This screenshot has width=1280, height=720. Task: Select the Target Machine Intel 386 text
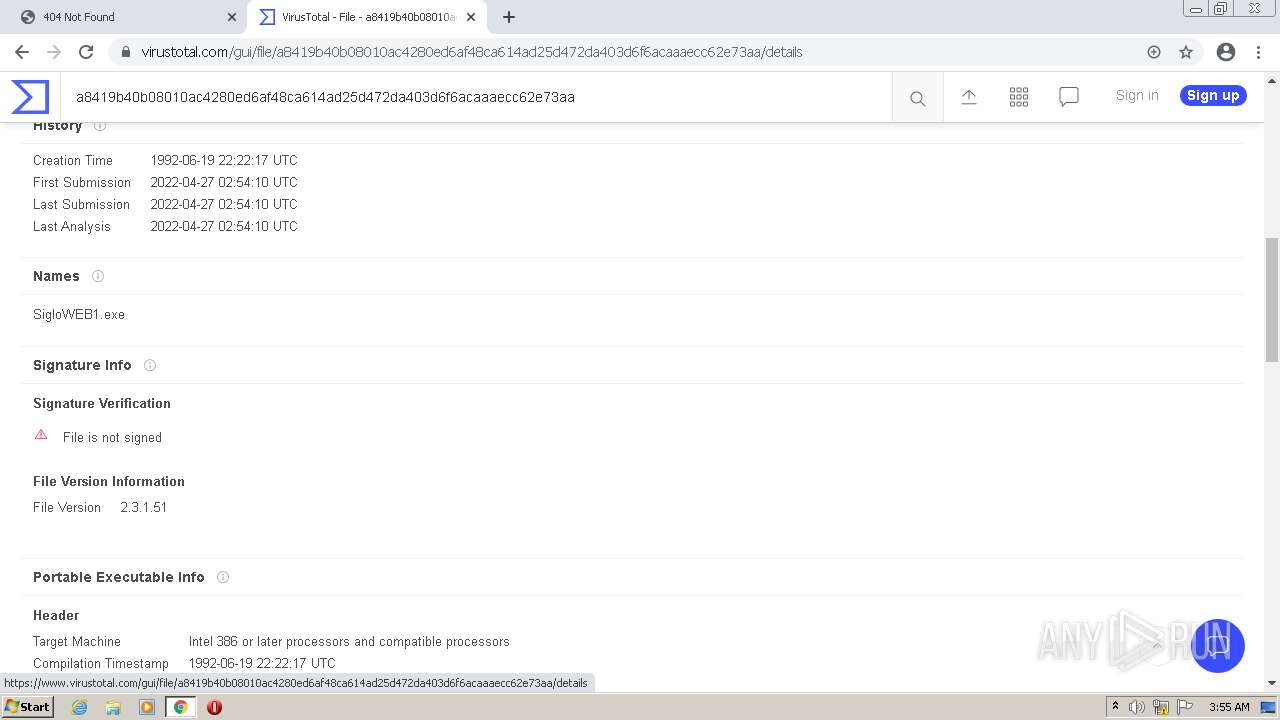349,641
